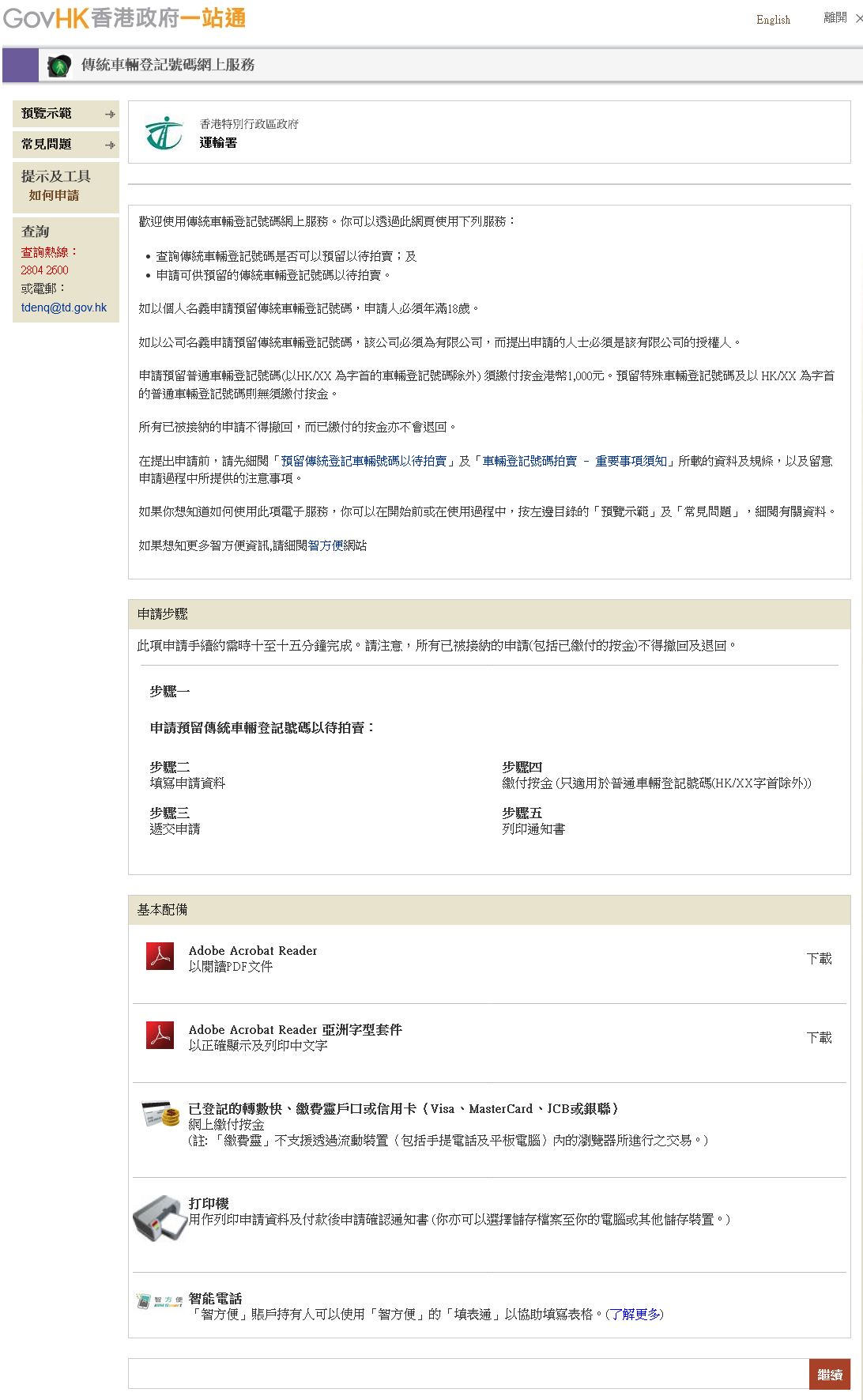The width and height of the screenshot is (863, 1400).
Task: Click the traffic light service icon
Action: click(x=58, y=66)
